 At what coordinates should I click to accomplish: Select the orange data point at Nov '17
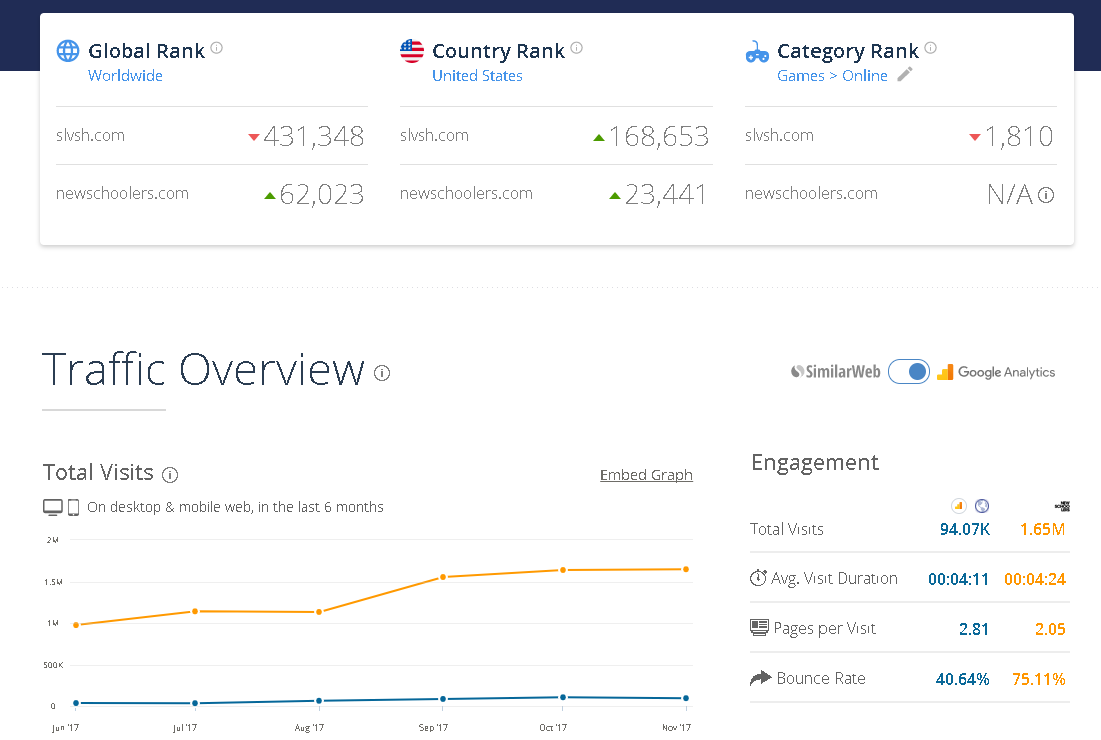coord(686,569)
